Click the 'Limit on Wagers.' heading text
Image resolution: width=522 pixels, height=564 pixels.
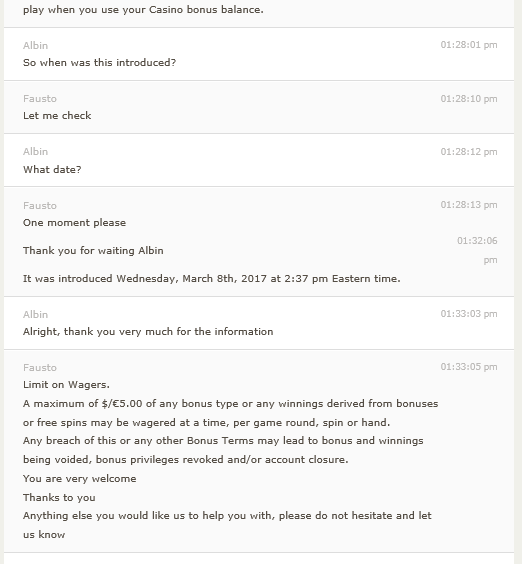[66, 385]
